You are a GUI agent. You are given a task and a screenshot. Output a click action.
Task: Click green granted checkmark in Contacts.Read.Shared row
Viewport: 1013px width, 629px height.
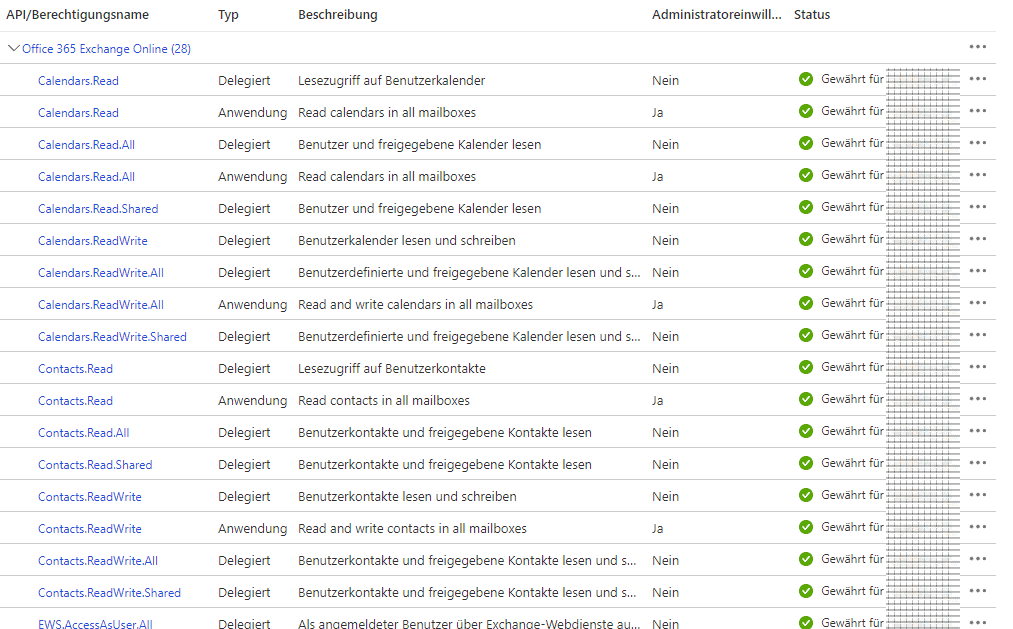(806, 464)
